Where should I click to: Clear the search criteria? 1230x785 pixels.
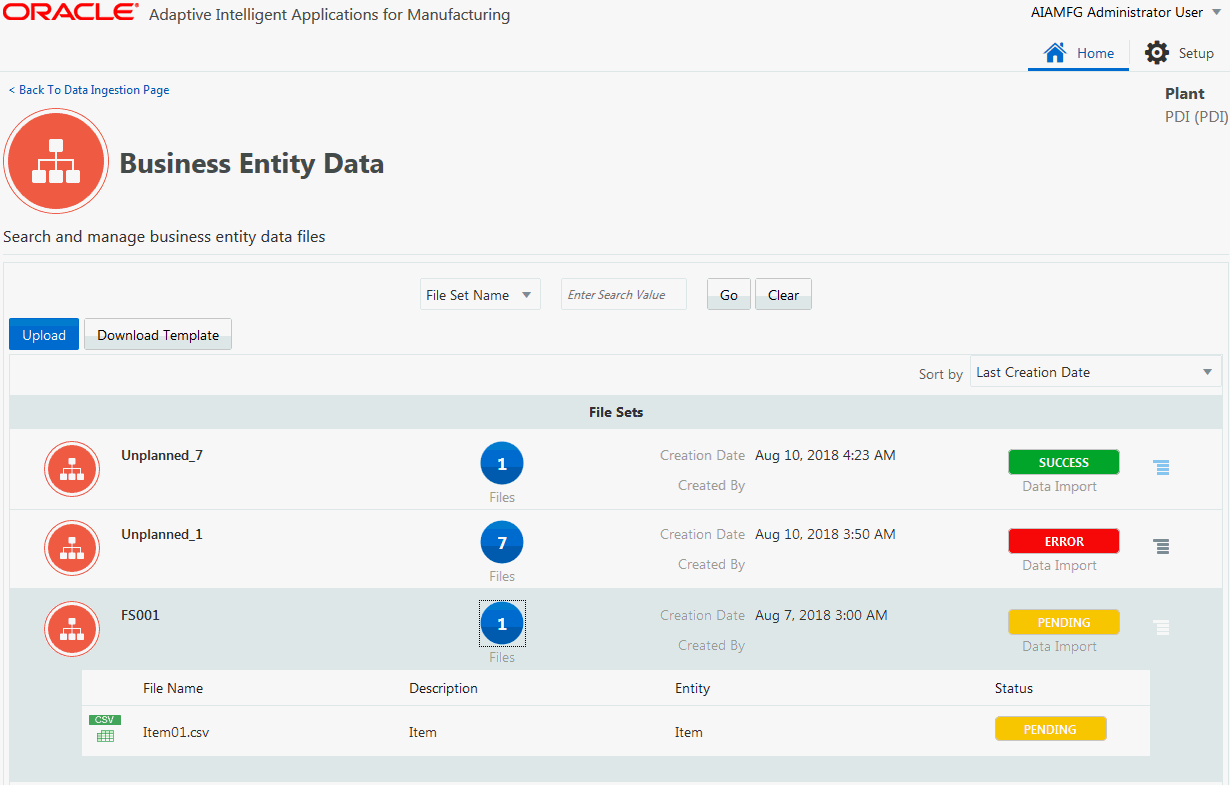coord(783,295)
